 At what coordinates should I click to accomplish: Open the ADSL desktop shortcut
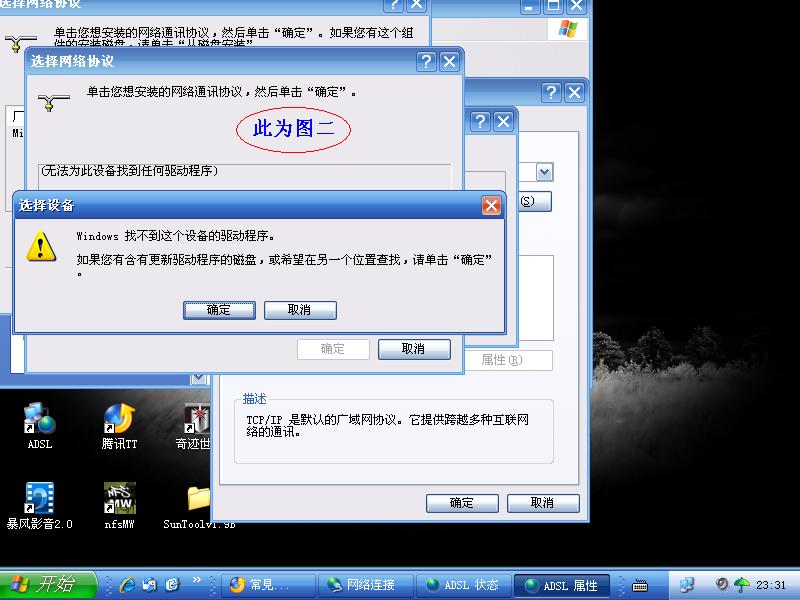(x=40, y=426)
